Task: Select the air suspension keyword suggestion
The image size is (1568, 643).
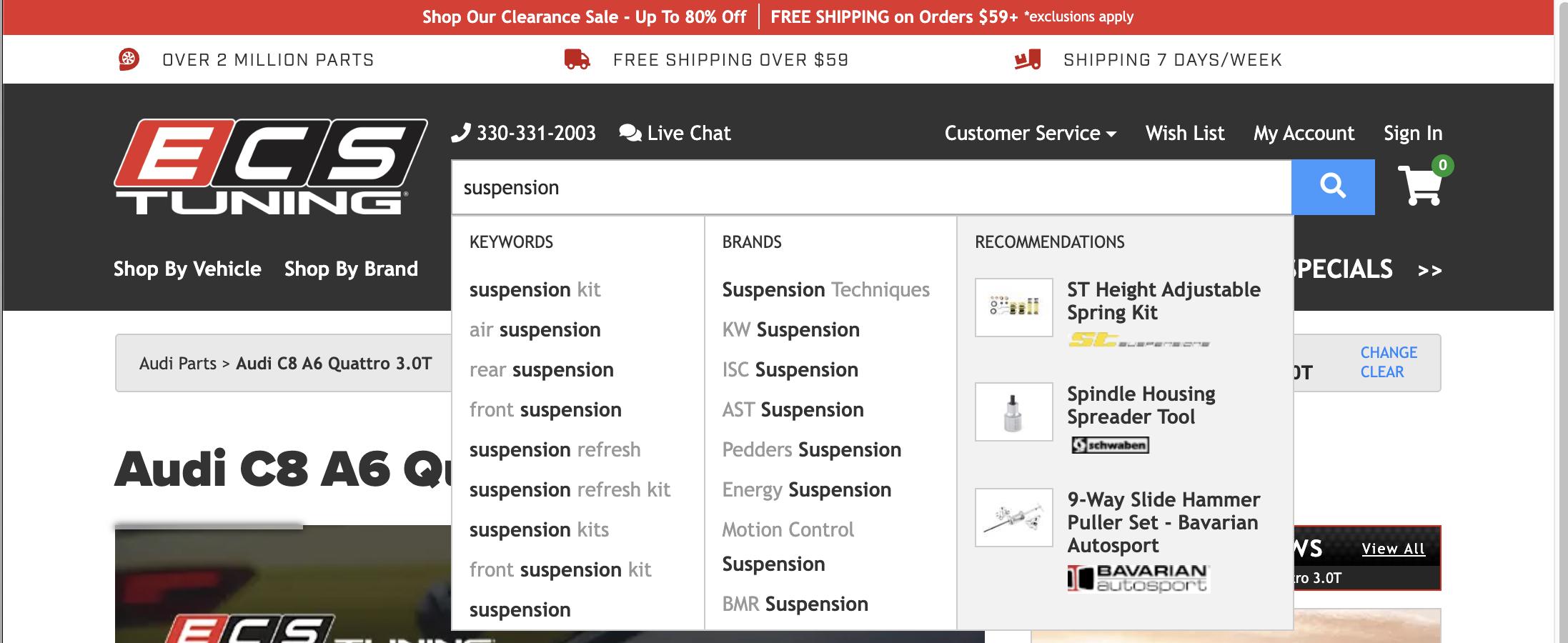Action: pos(535,329)
